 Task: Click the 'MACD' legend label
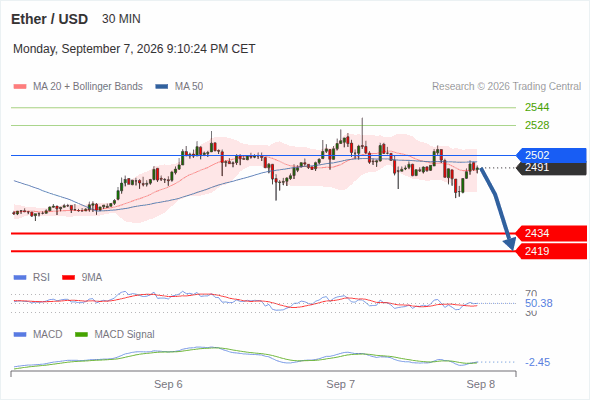click(x=47, y=335)
